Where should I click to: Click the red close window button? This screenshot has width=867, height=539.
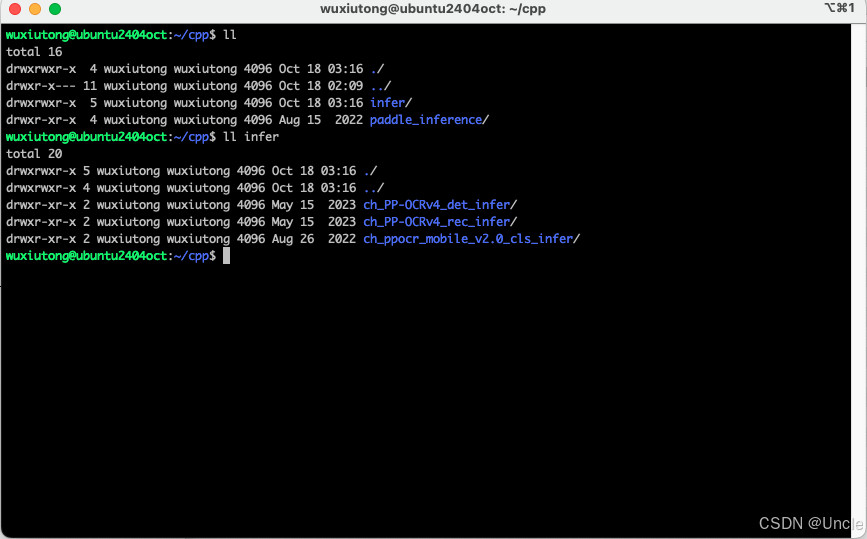(15, 9)
